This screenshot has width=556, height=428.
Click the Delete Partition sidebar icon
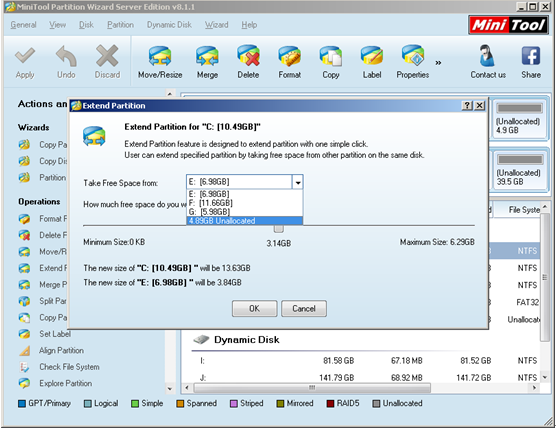24,235
